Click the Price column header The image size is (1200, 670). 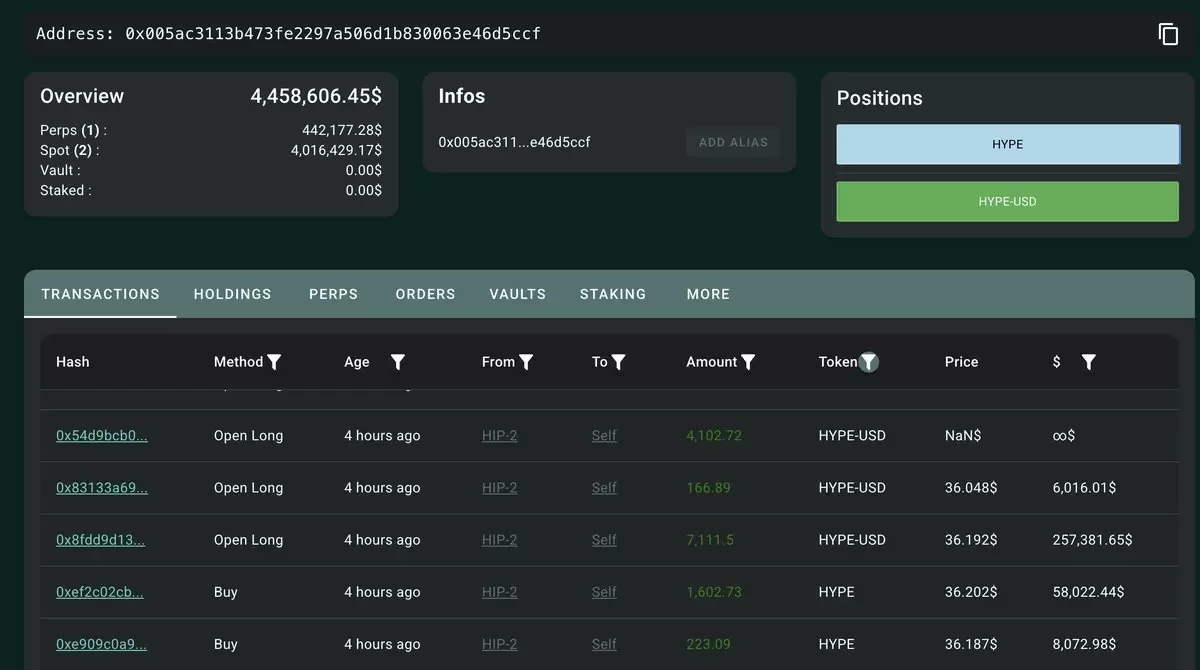click(961, 362)
